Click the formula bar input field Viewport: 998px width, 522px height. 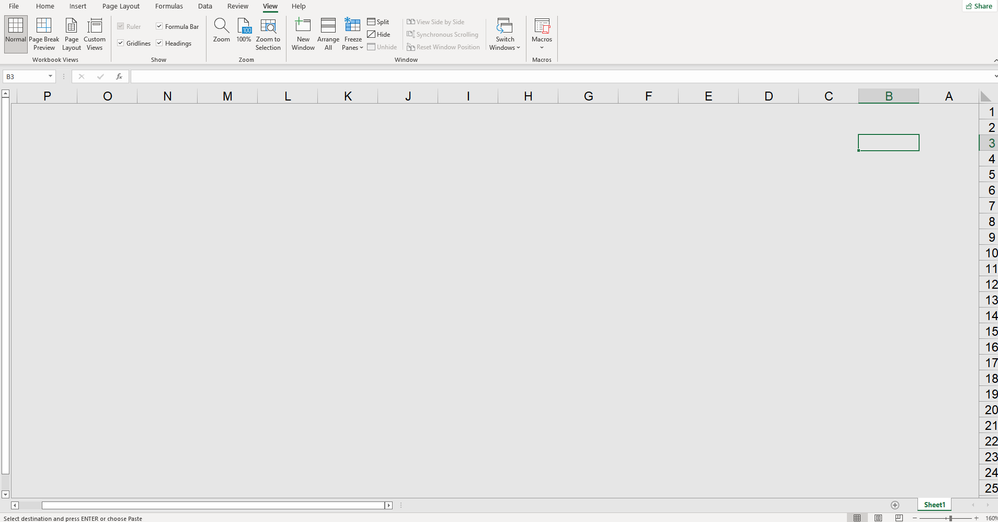coord(560,76)
